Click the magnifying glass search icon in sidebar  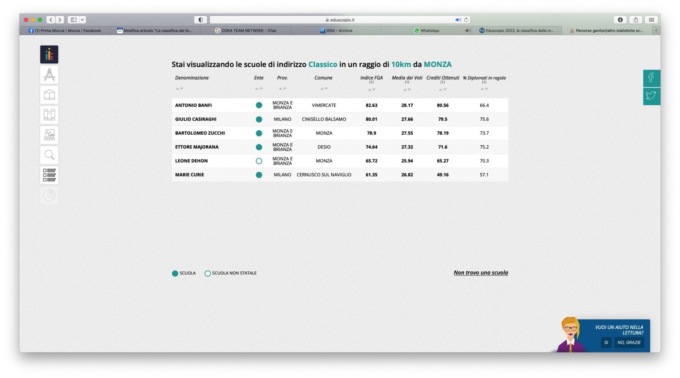[49, 155]
